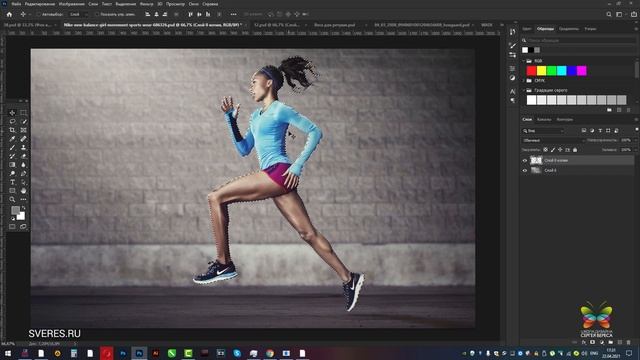Select the Hand tool
Image resolution: width=640 pixels, height=360 pixels.
coord(23,191)
